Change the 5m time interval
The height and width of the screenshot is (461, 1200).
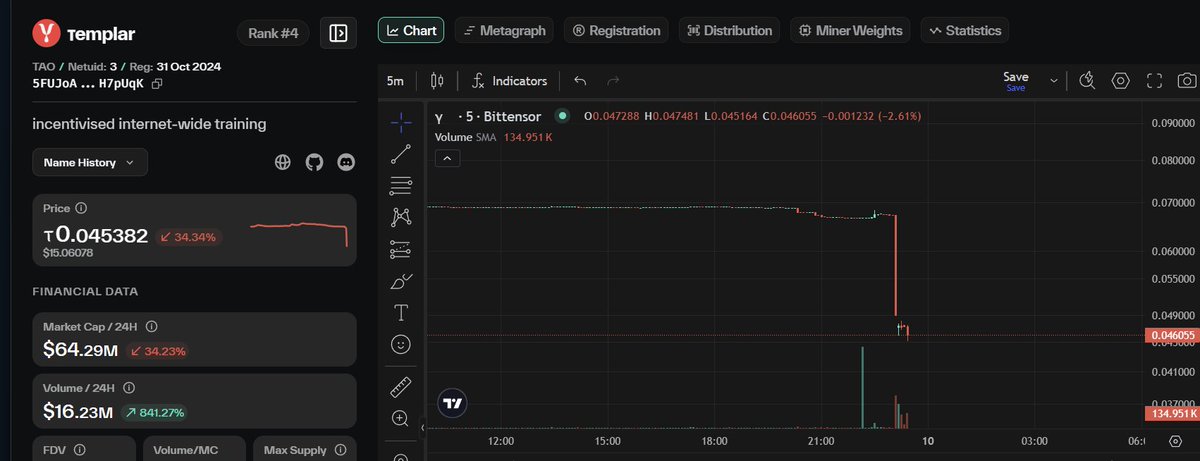395,81
